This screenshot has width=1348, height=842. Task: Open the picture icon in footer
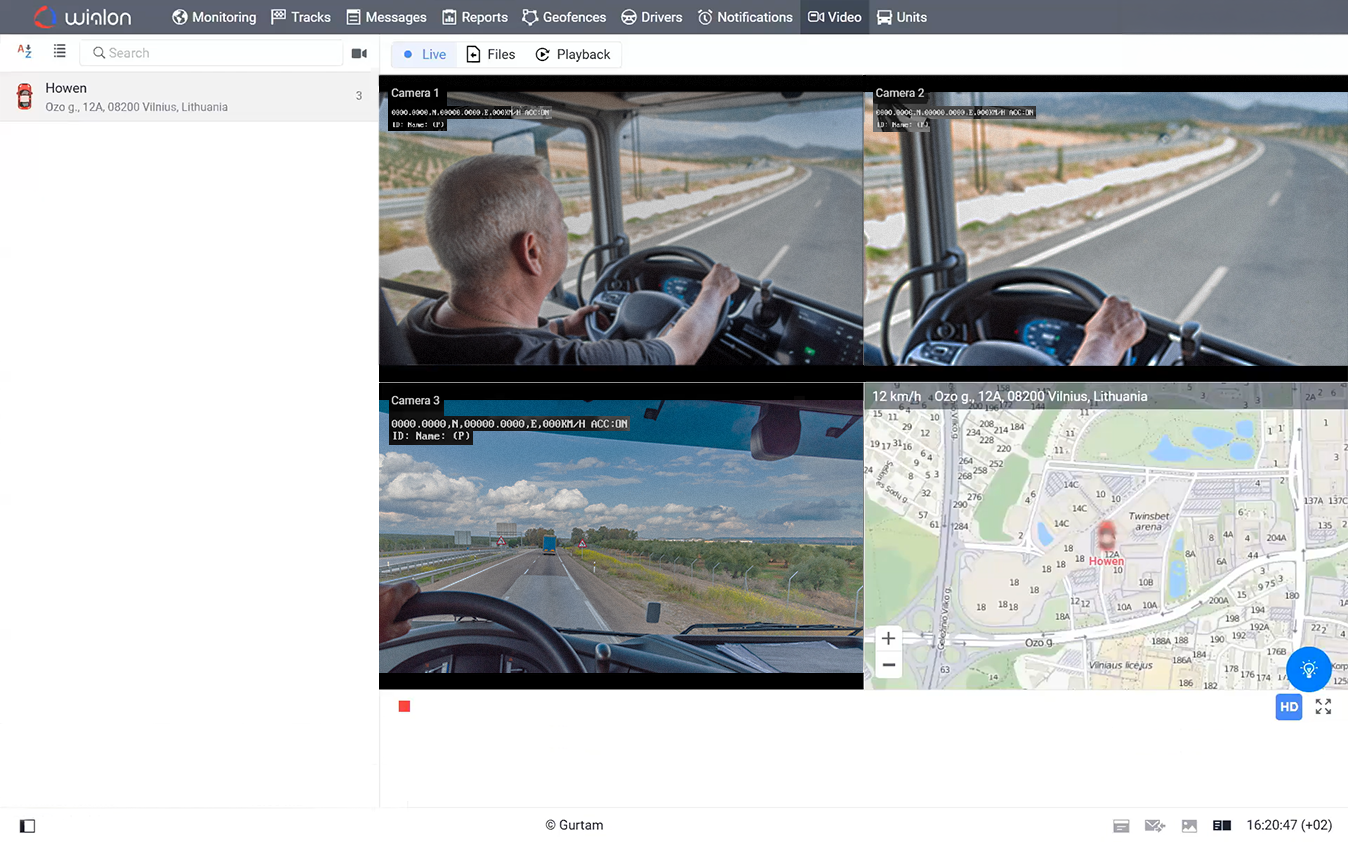point(1189,826)
